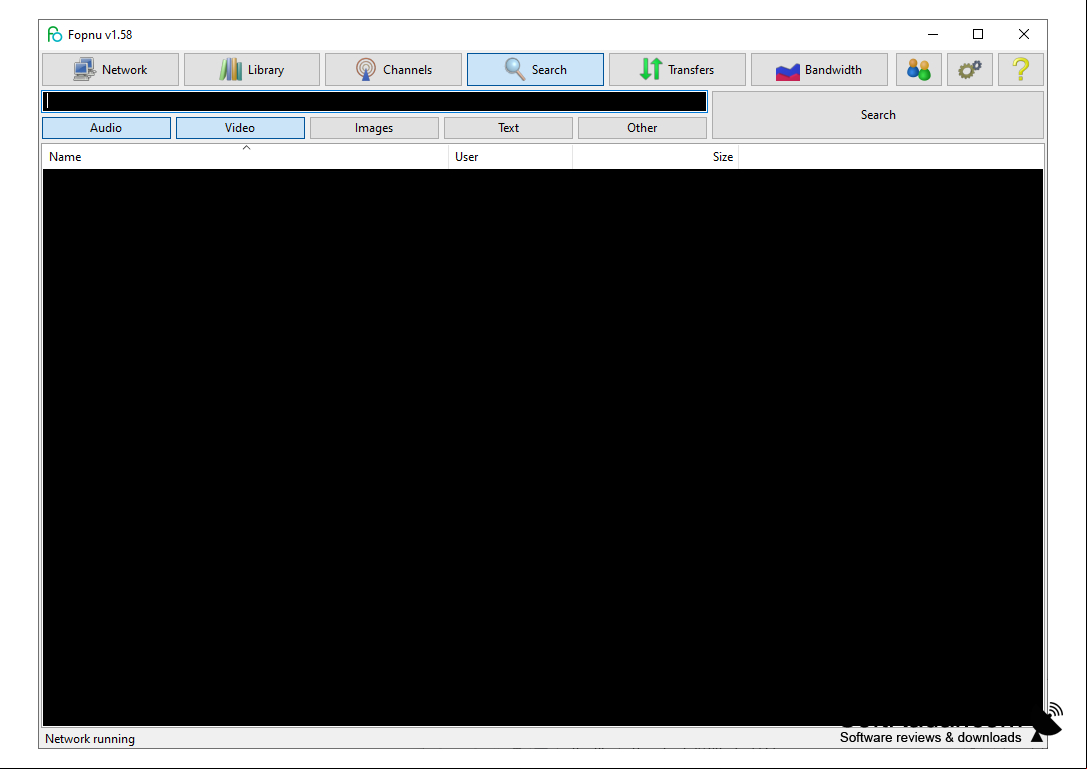Switch to the Library tab
This screenshot has height=769, width=1087.
[252, 69]
